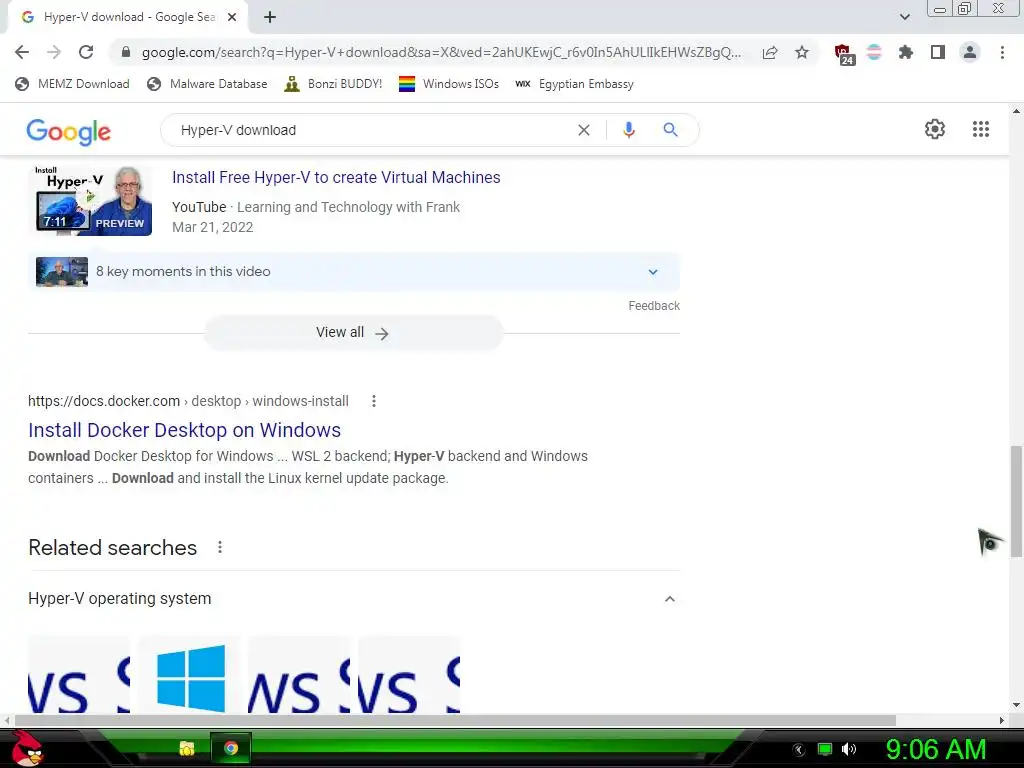The width and height of the screenshot is (1024, 768).
Task: Open the MEMZ Download bookmark
Action: point(72,84)
